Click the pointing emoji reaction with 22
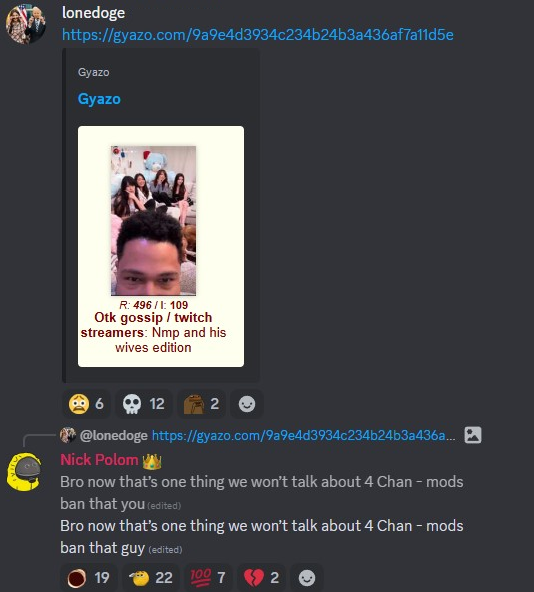This screenshot has width=534, height=592. (x=151, y=578)
